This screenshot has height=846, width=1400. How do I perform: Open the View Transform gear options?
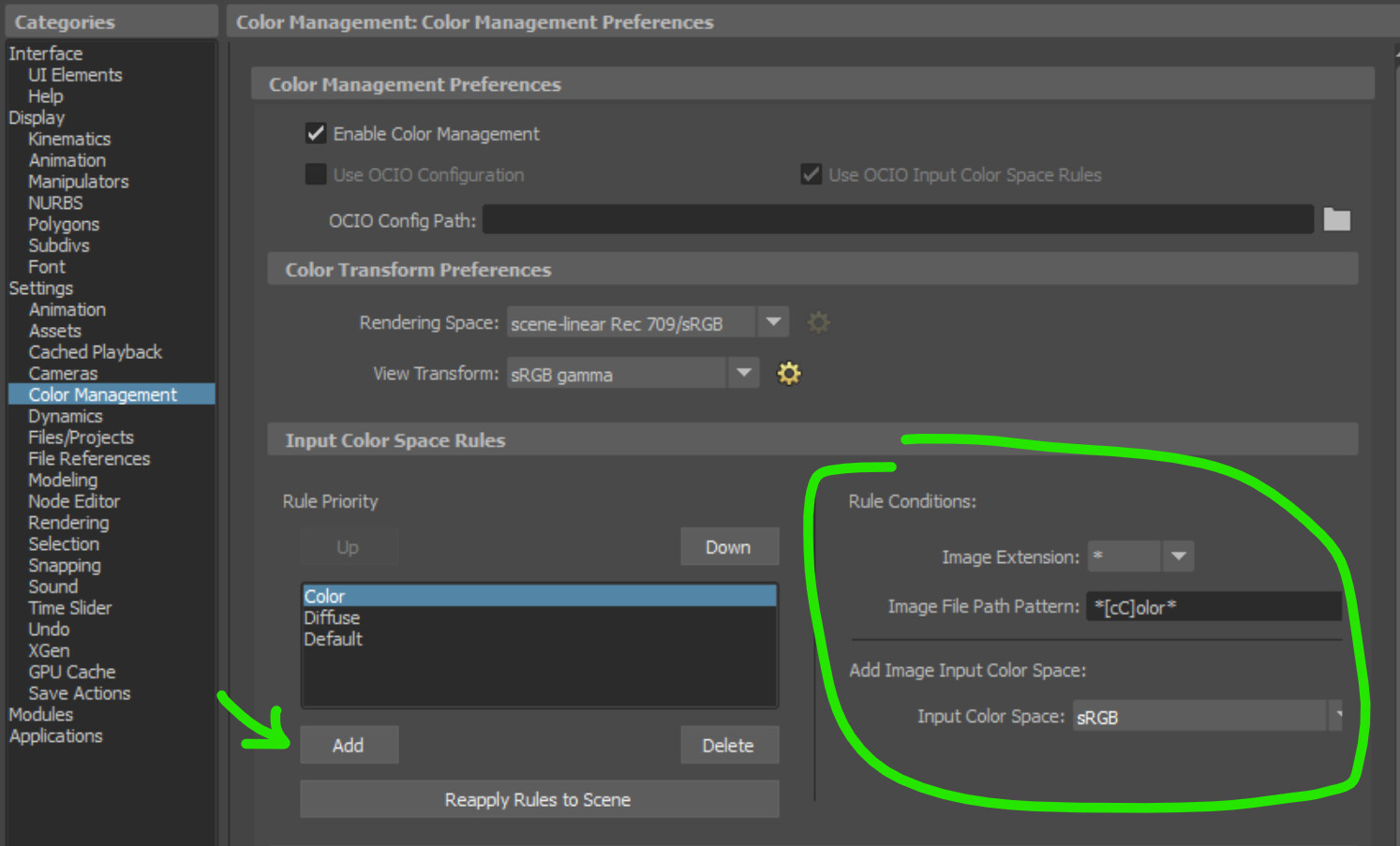(788, 373)
